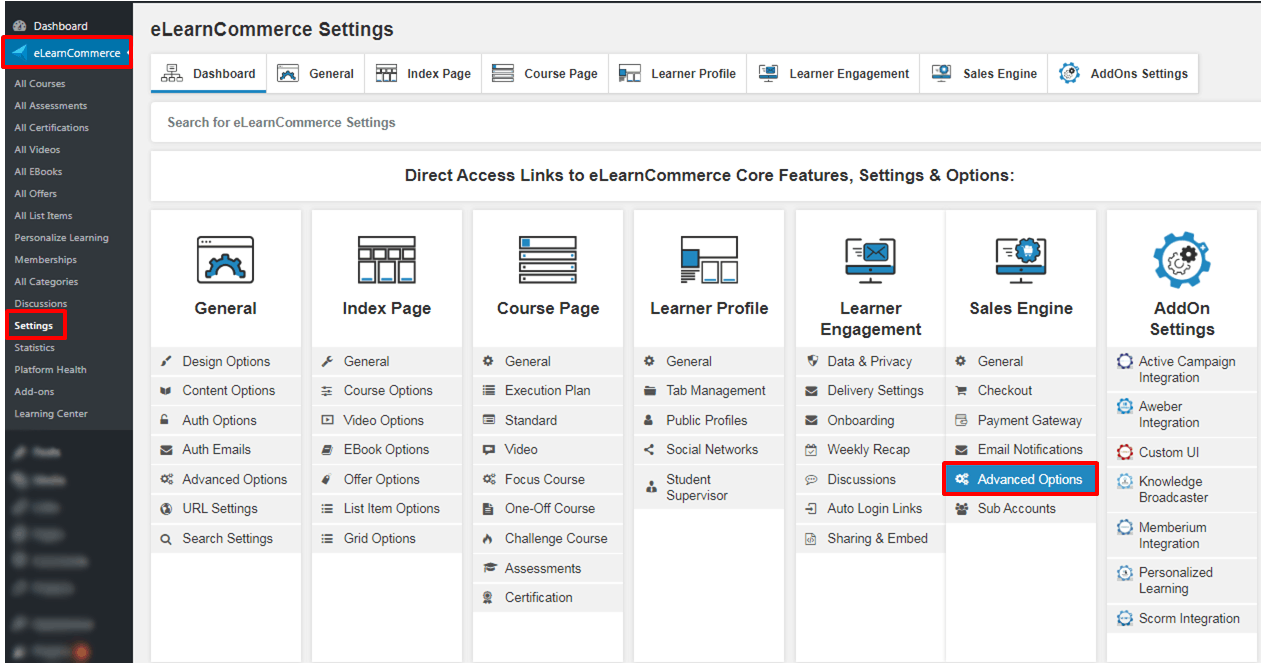Click the lock icon next to Auth Options
This screenshot has width=1262, height=664.
(x=166, y=419)
